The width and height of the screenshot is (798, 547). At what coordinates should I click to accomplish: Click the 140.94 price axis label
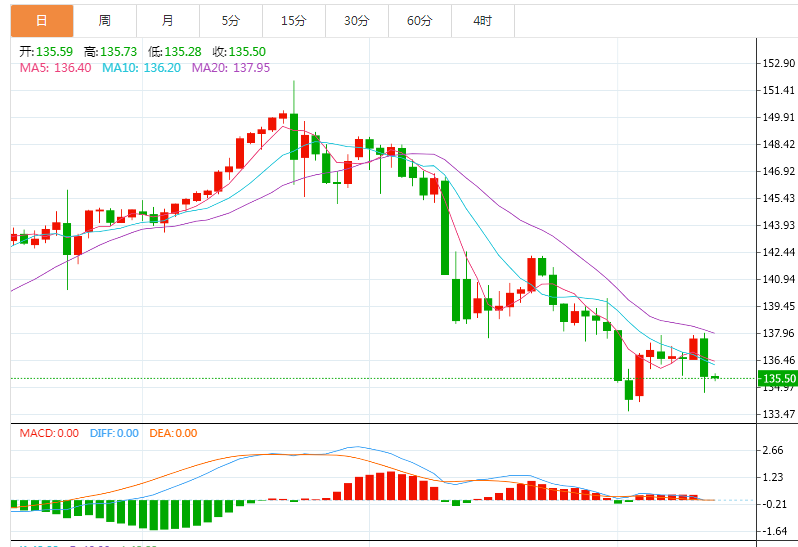click(x=779, y=279)
